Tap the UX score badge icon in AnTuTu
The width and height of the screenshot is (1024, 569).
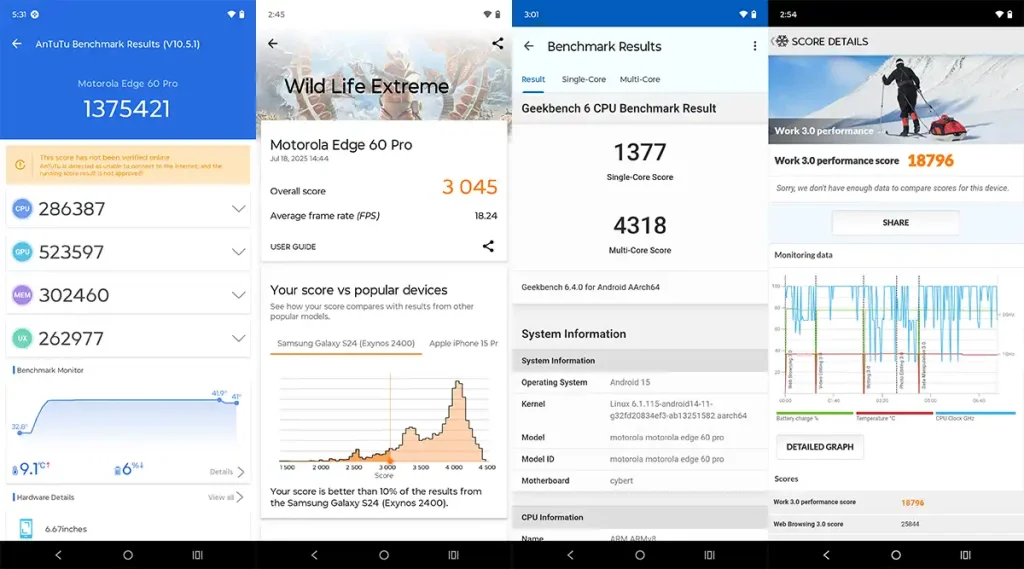tap(22, 338)
